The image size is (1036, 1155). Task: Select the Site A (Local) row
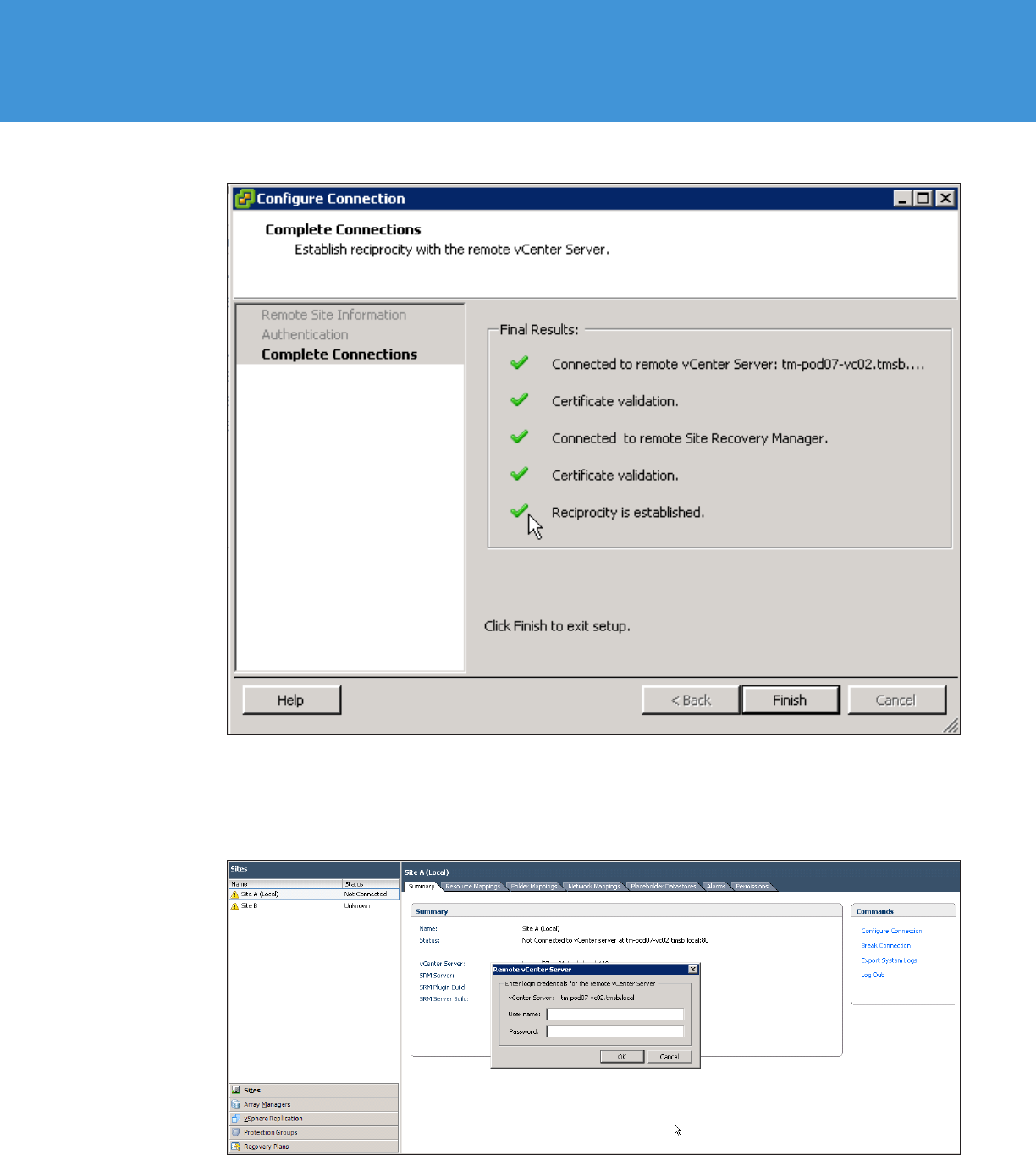click(314, 894)
